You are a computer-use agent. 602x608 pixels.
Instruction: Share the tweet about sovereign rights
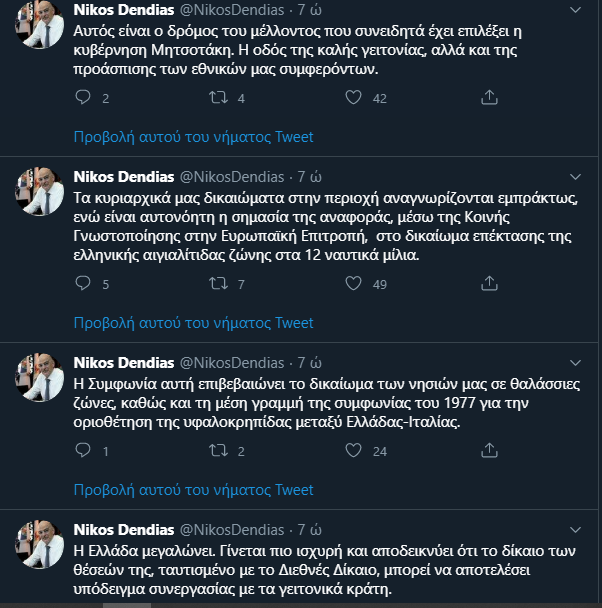[x=489, y=283]
